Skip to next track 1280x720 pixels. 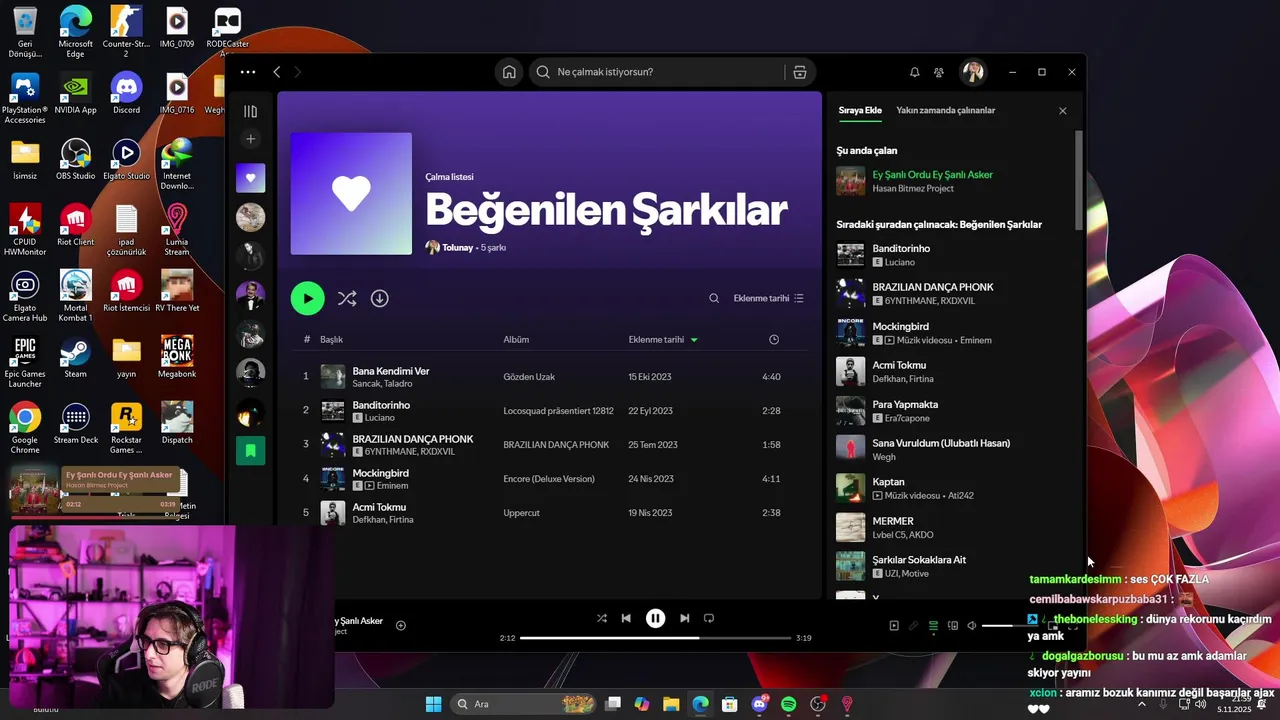pos(684,618)
